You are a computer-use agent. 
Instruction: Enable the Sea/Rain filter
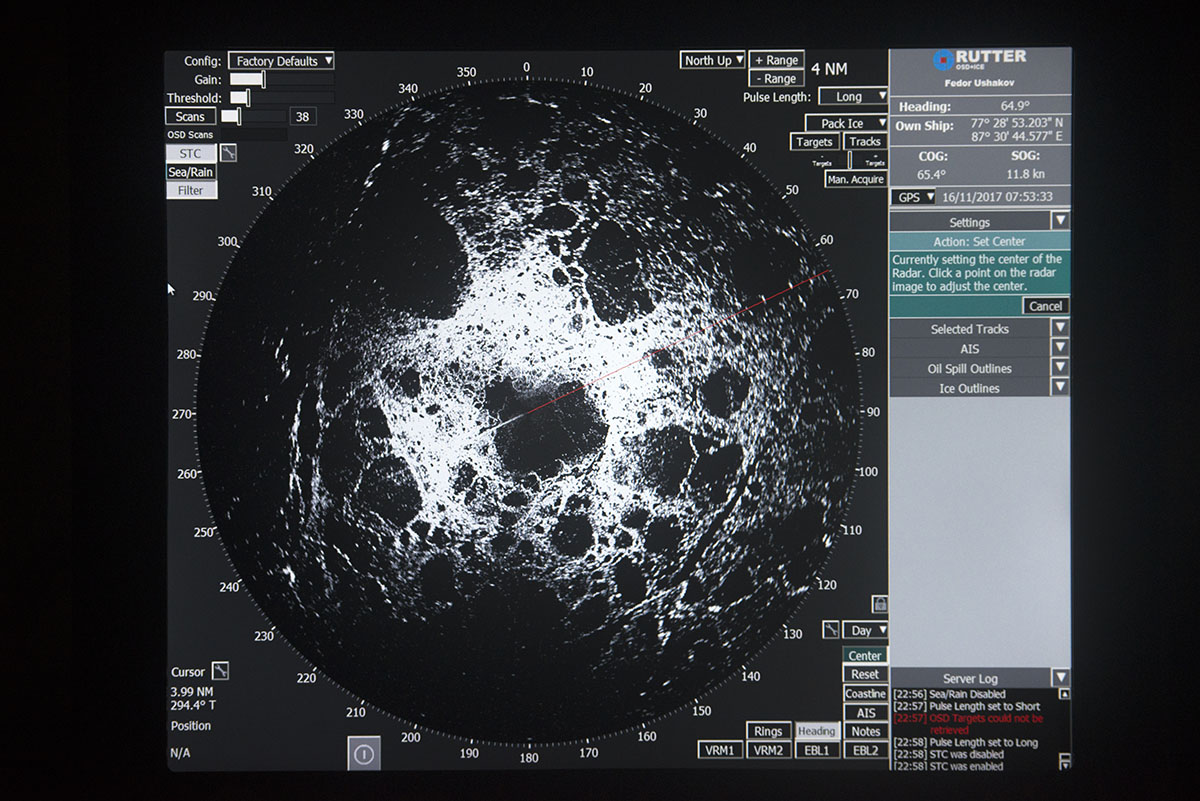tap(190, 172)
